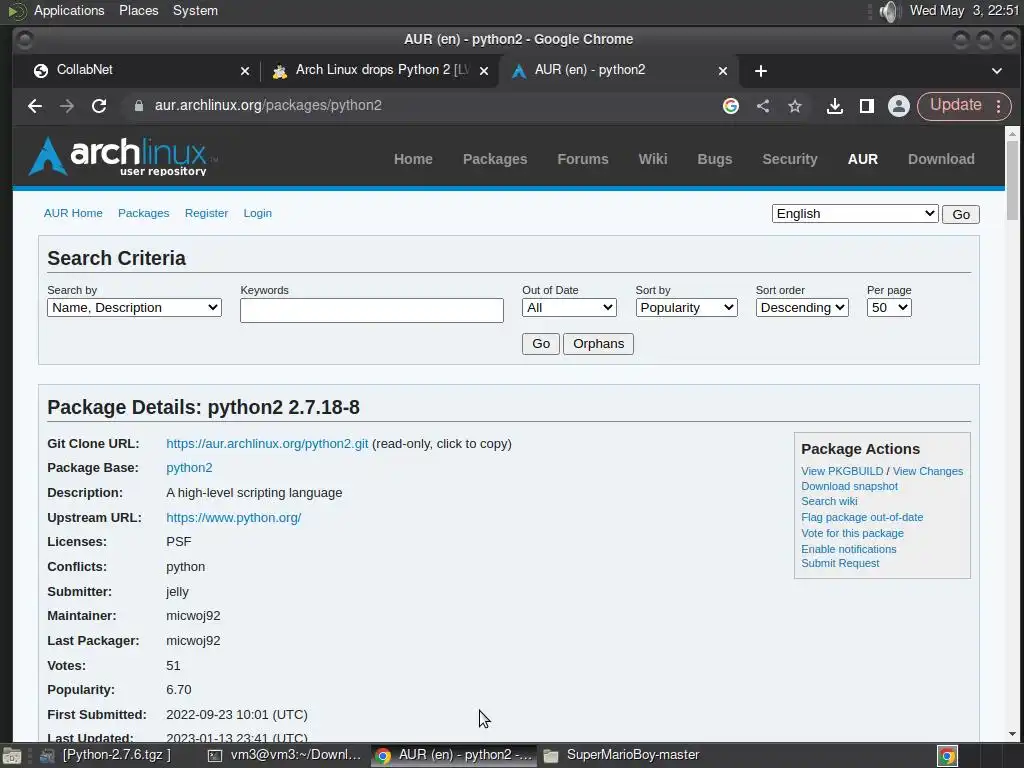Screen dimensions: 1024x768
Task: Open Packages in the Arch top navigation
Action: (495, 159)
